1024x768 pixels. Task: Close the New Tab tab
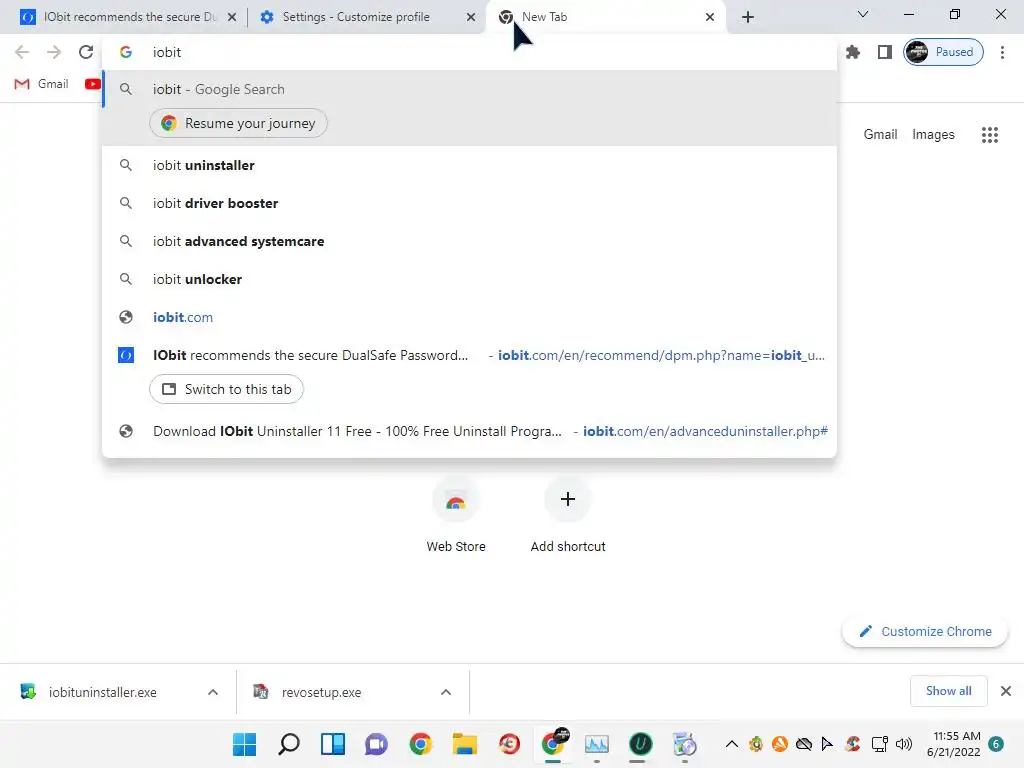(x=710, y=17)
